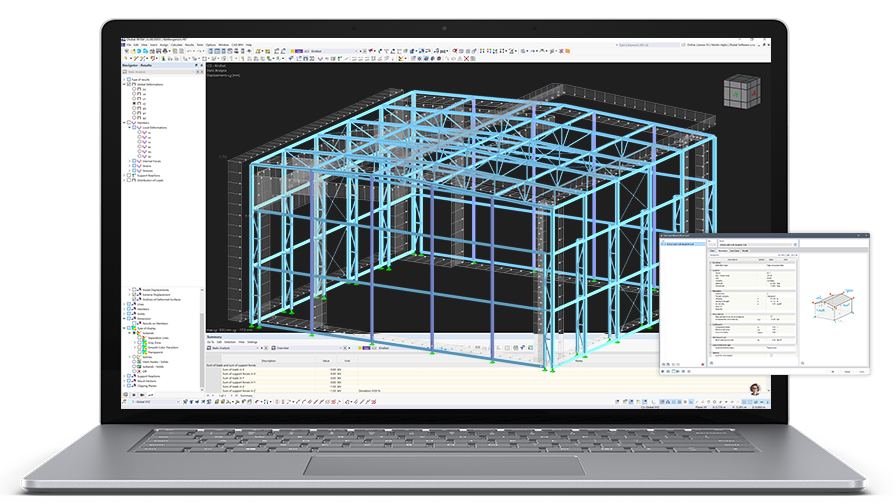Open the CAD-BIM menu

(238, 45)
